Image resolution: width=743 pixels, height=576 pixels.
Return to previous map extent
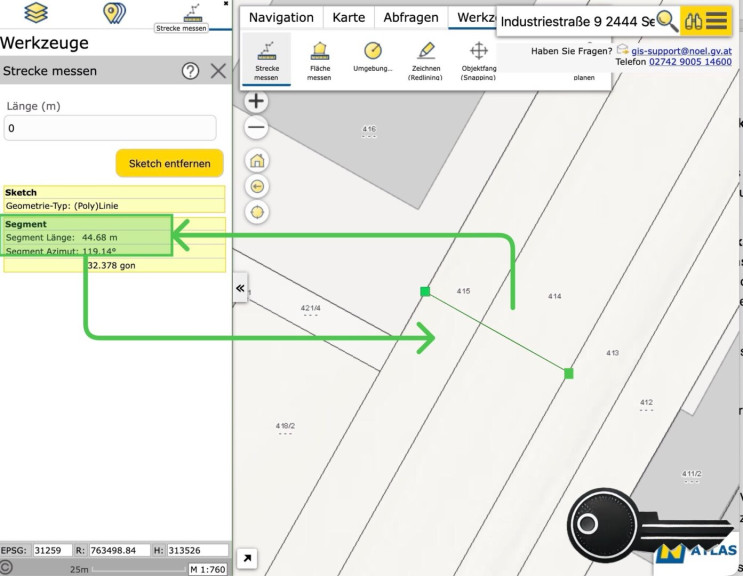(x=257, y=186)
